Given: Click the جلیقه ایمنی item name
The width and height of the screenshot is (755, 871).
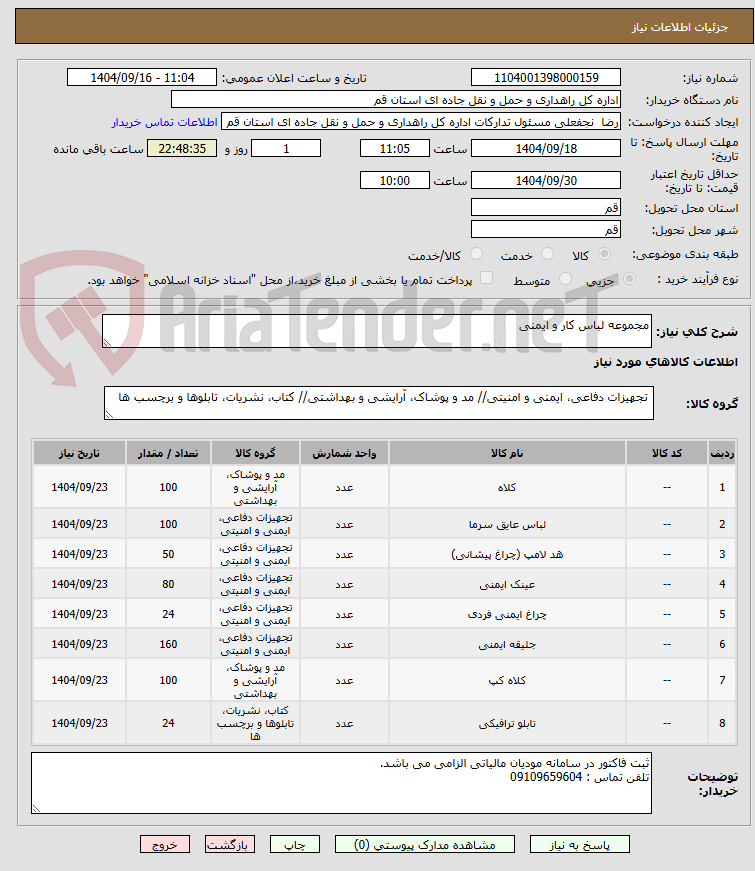Looking at the screenshot, I should coord(507,644).
